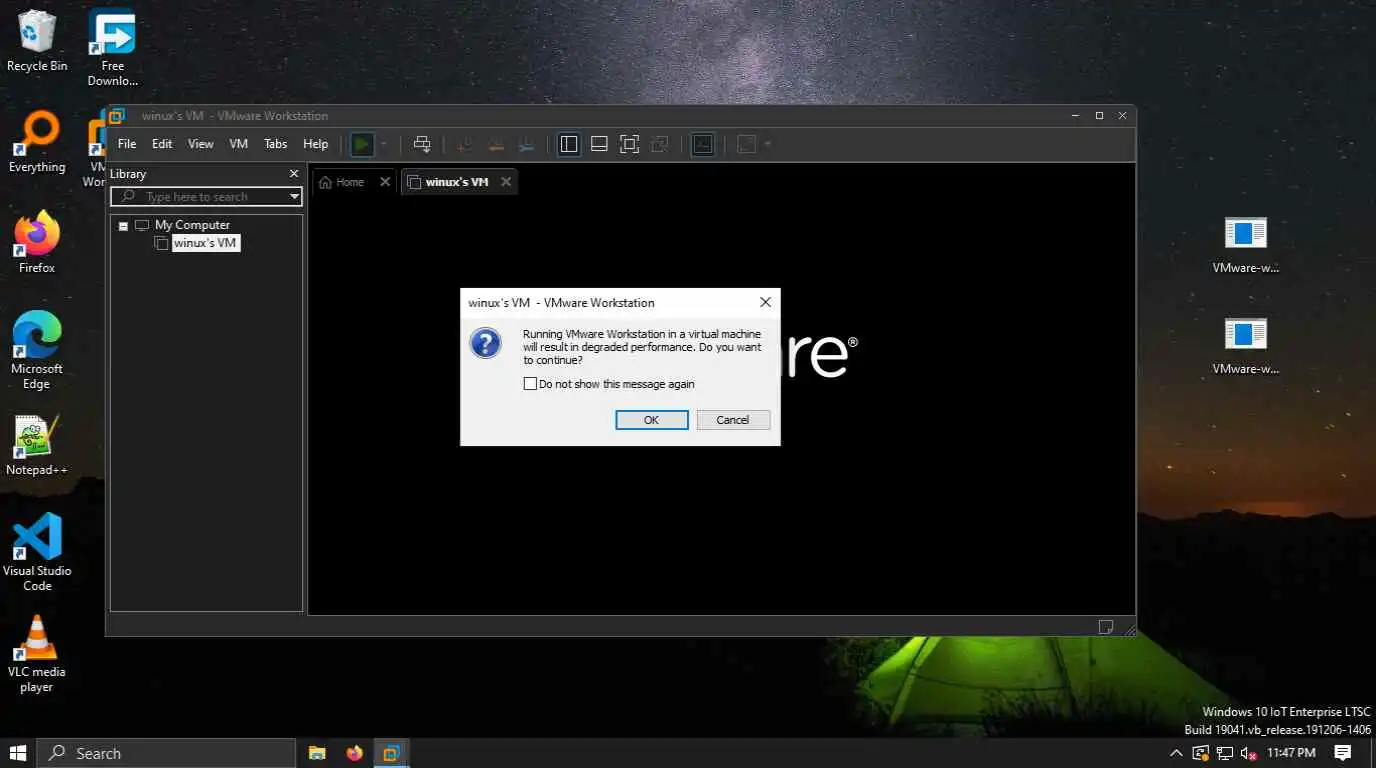Show hidden system tray icons chevron
Image resolution: width=1376 pixels, height=768 pixels.
point(1176,753)
